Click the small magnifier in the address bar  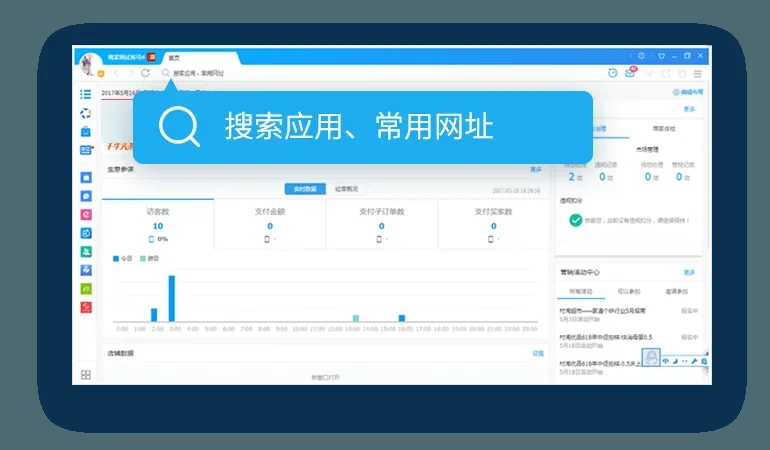165,73
